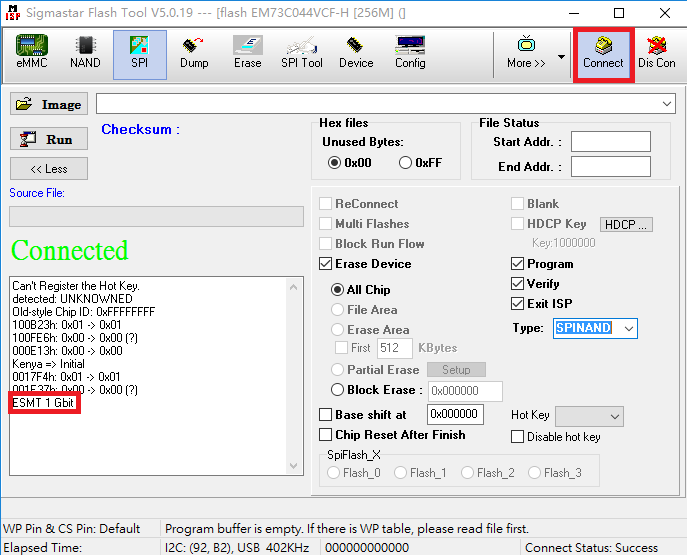
Task: Click the HDCP ... button
Action: [626, 224]
